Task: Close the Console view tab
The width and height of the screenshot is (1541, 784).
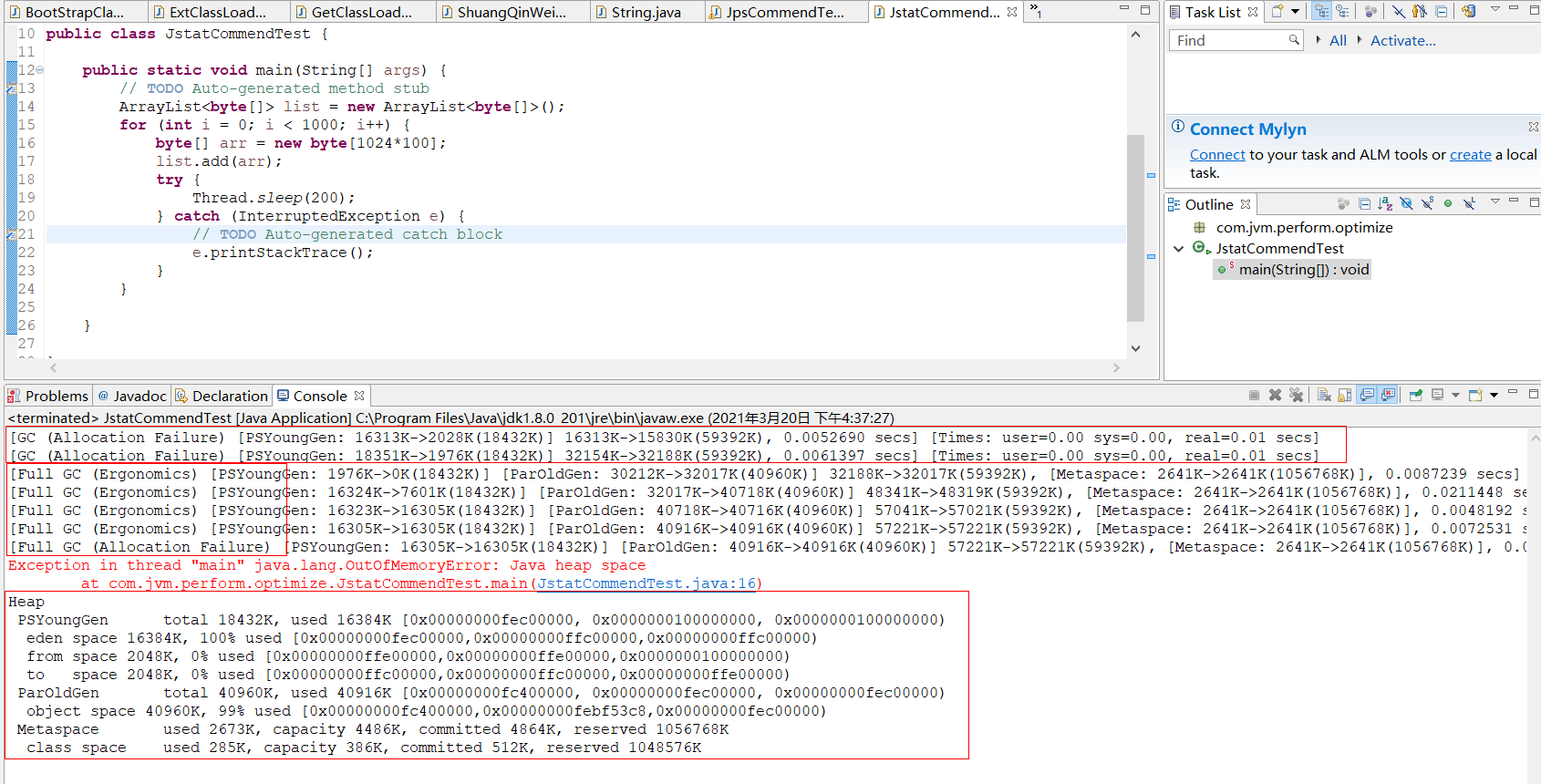Action: coord(359,396)
